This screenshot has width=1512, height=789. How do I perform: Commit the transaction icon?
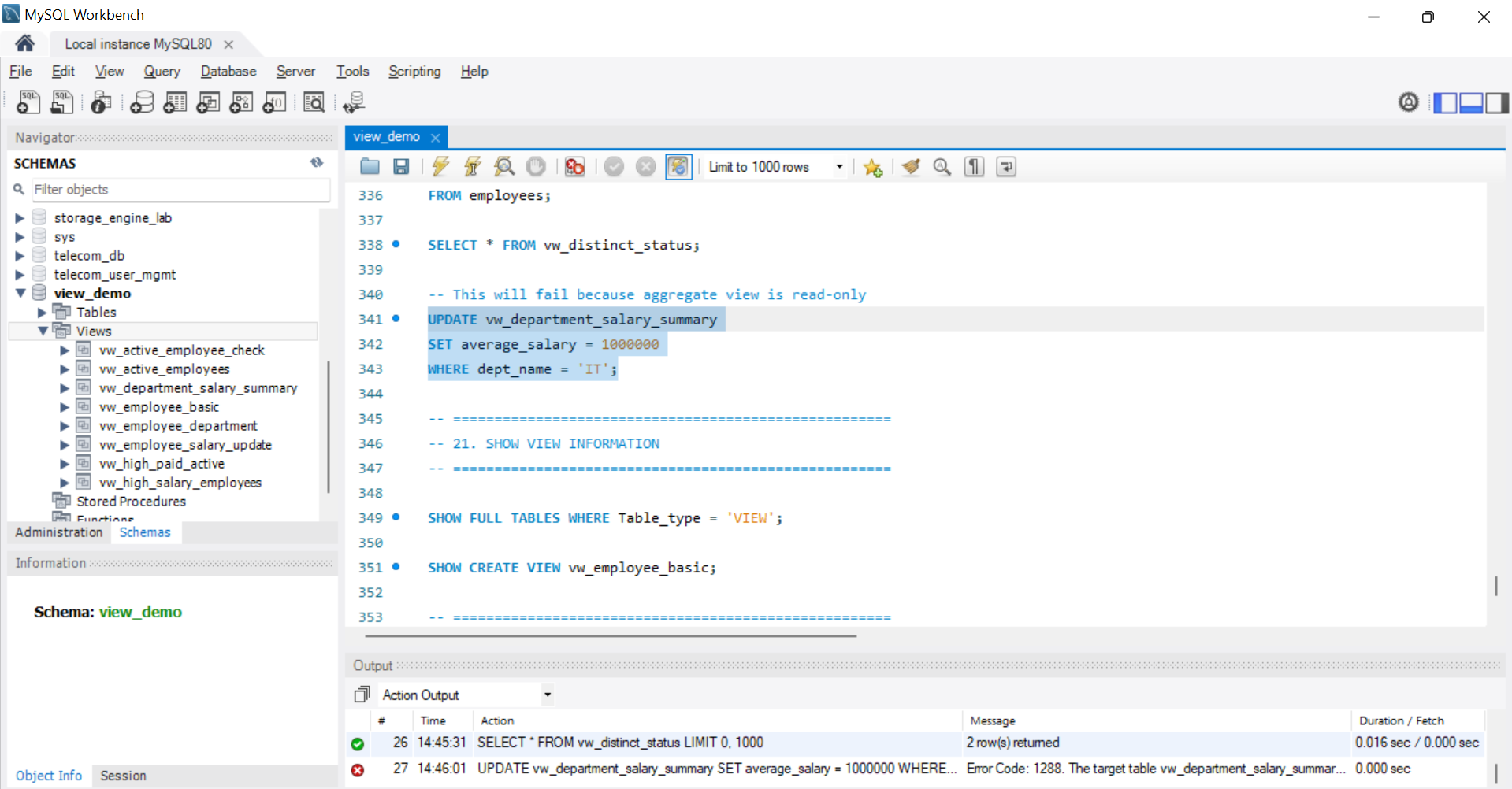(615, 167)
